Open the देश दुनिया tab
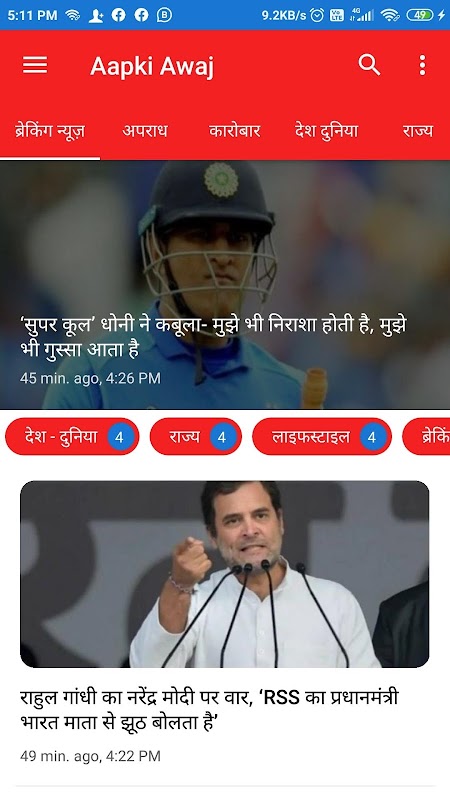450x800 pixels. point(327,131)
